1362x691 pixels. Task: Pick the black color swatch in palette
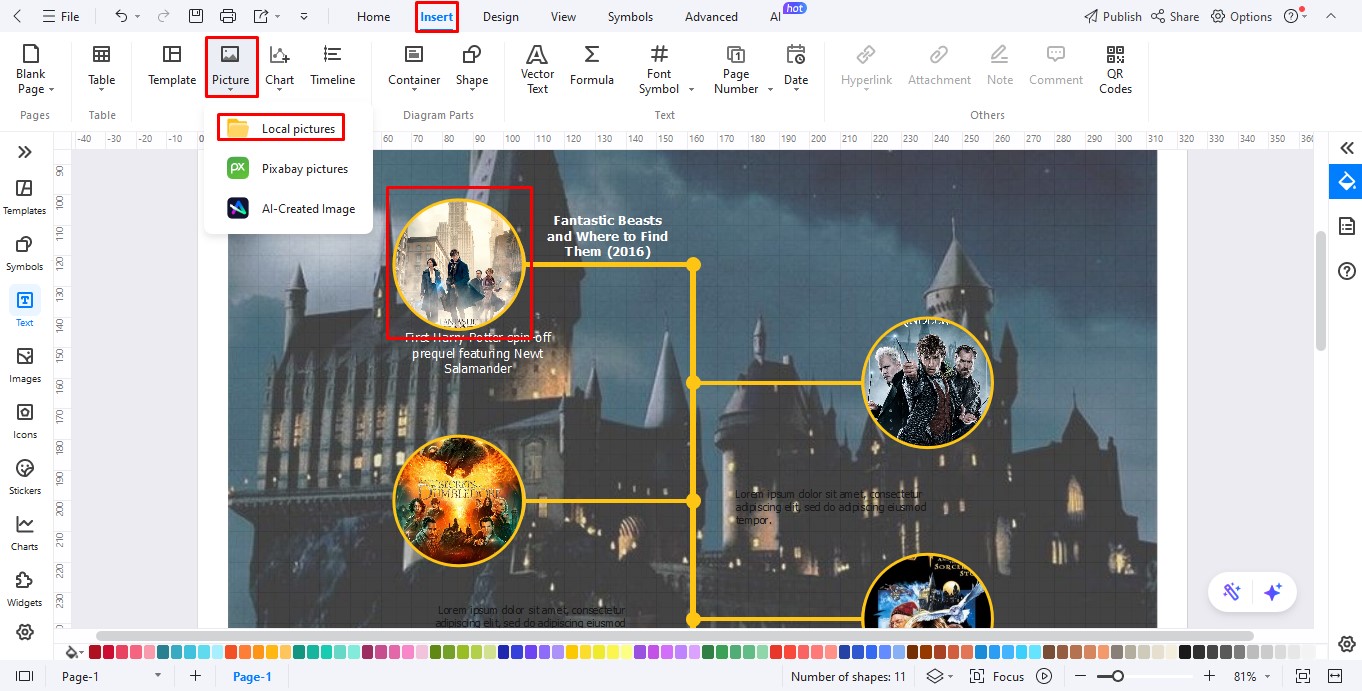pyautogui.click(x=1185, y=652)
